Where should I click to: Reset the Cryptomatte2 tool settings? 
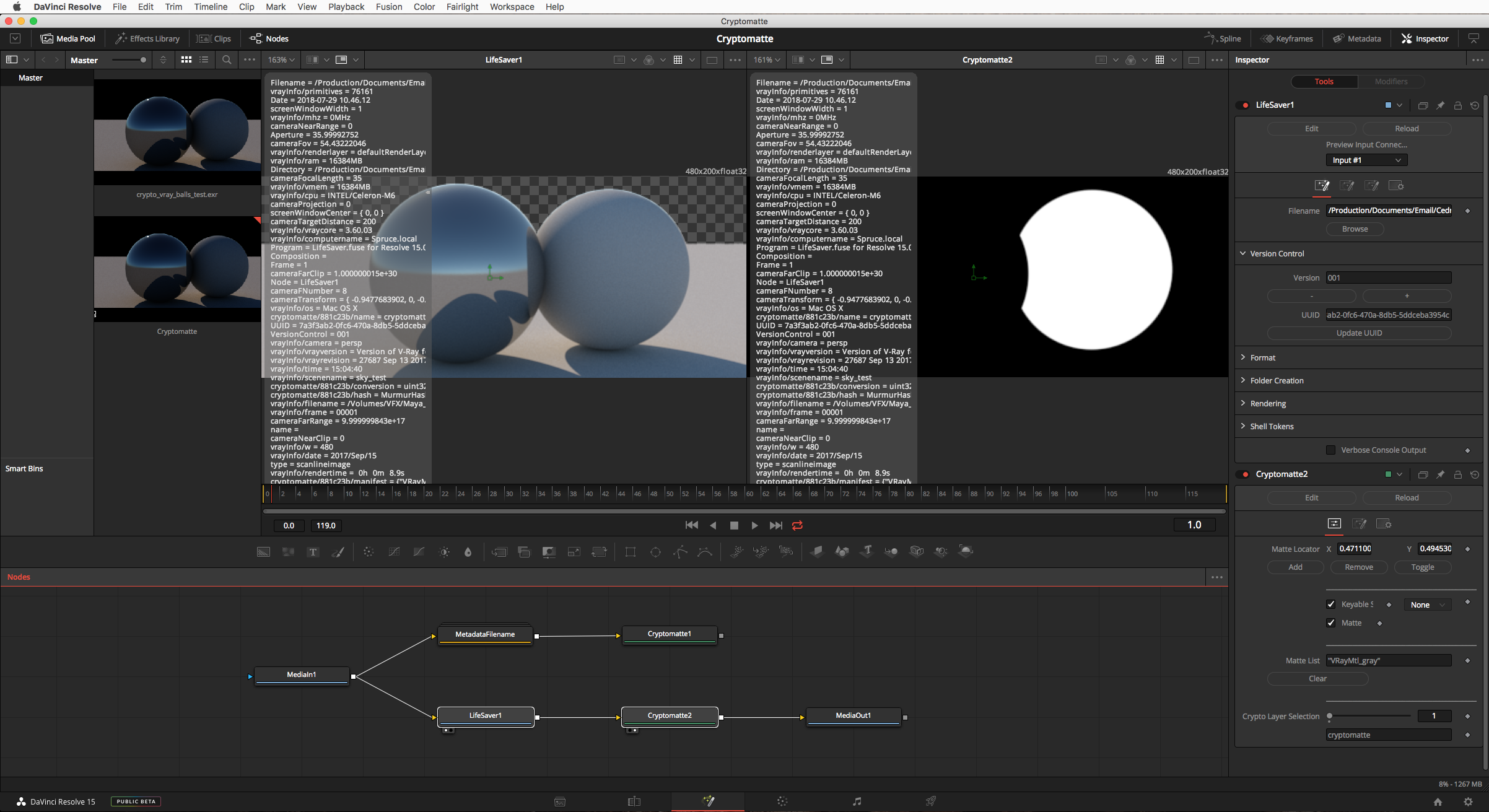coord(1475,474)
